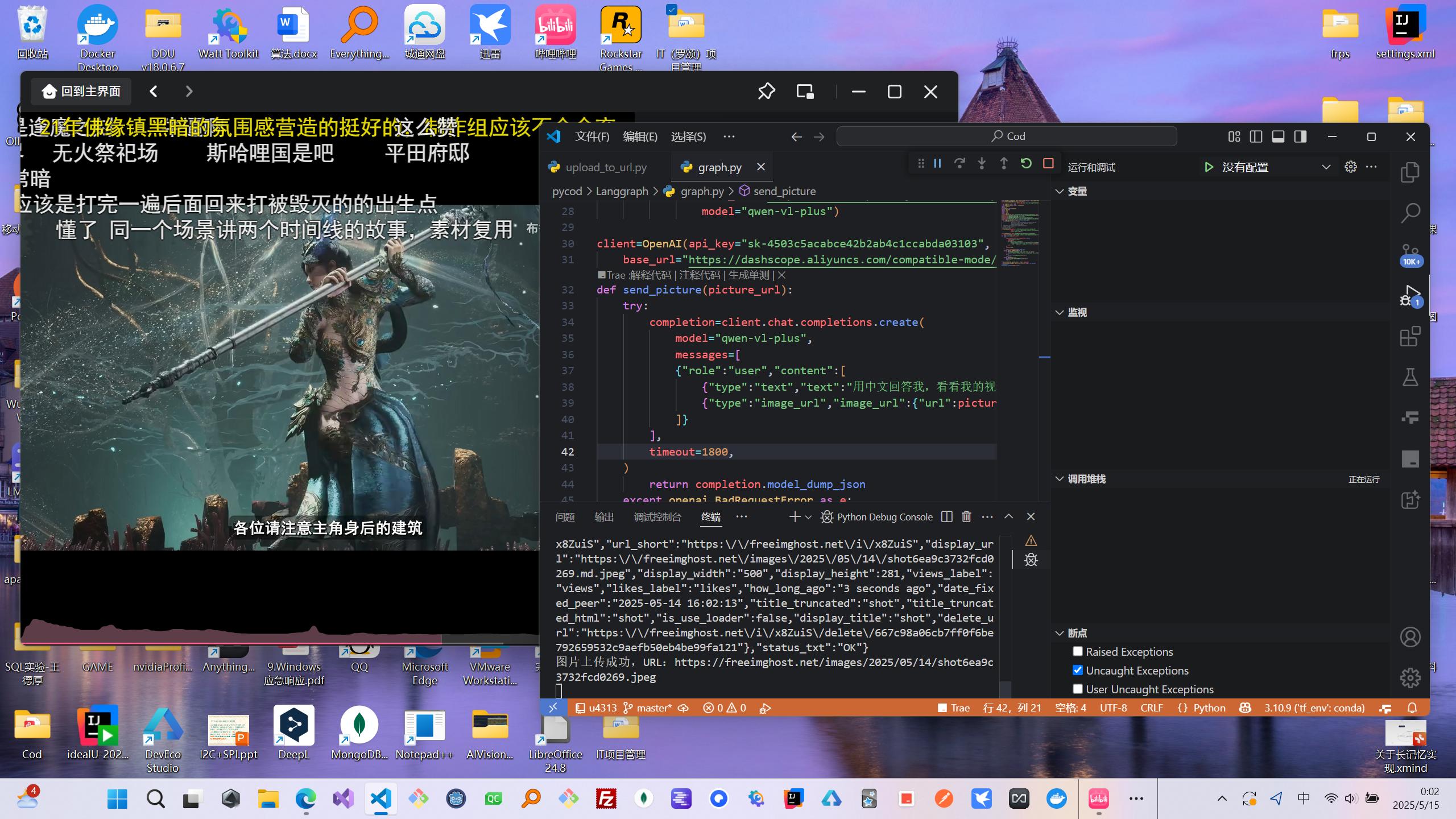Toggle the primary side bar layout icon
Image resolution: width=1456 pixels, height=819 pixels.
[x=1256, y=136]
